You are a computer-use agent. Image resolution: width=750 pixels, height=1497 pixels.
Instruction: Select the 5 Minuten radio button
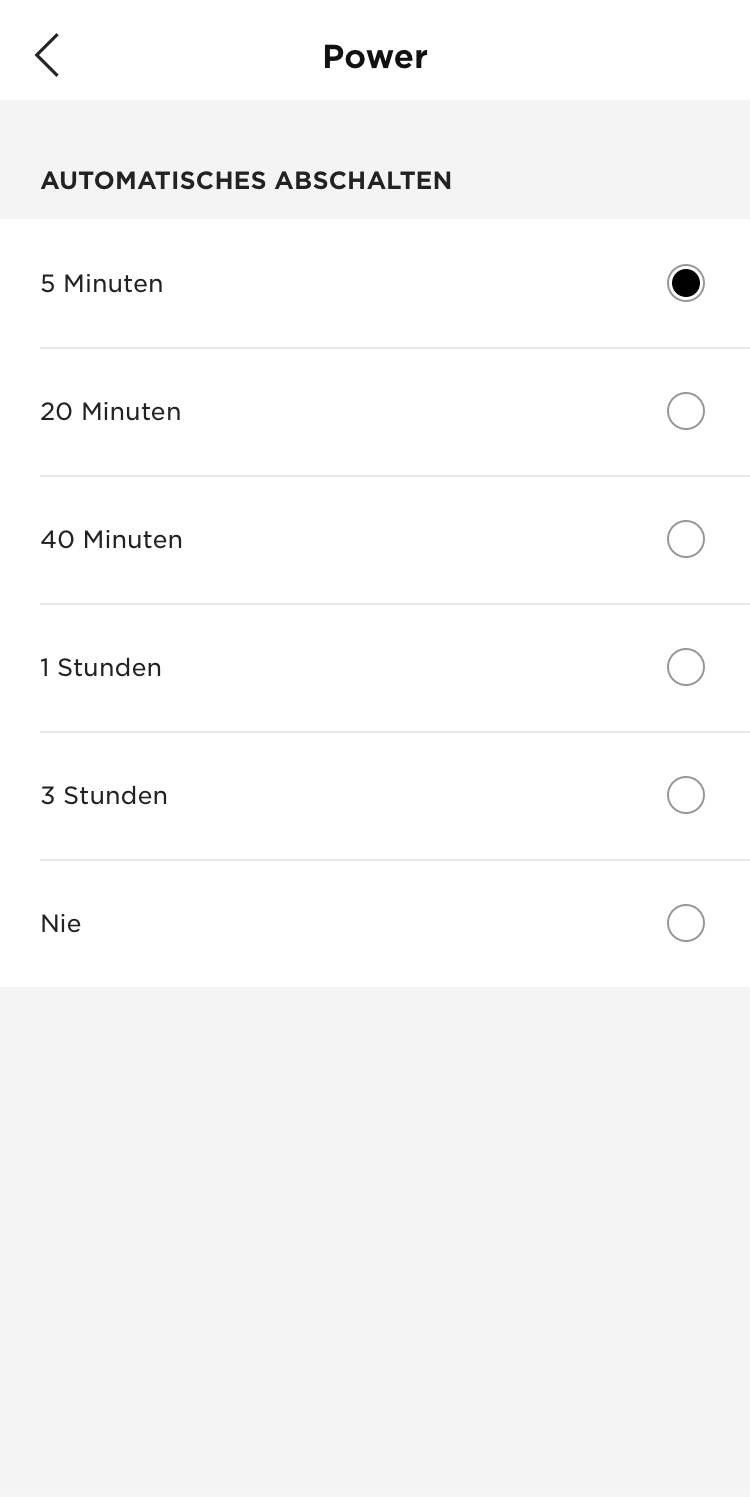[686, 283]
